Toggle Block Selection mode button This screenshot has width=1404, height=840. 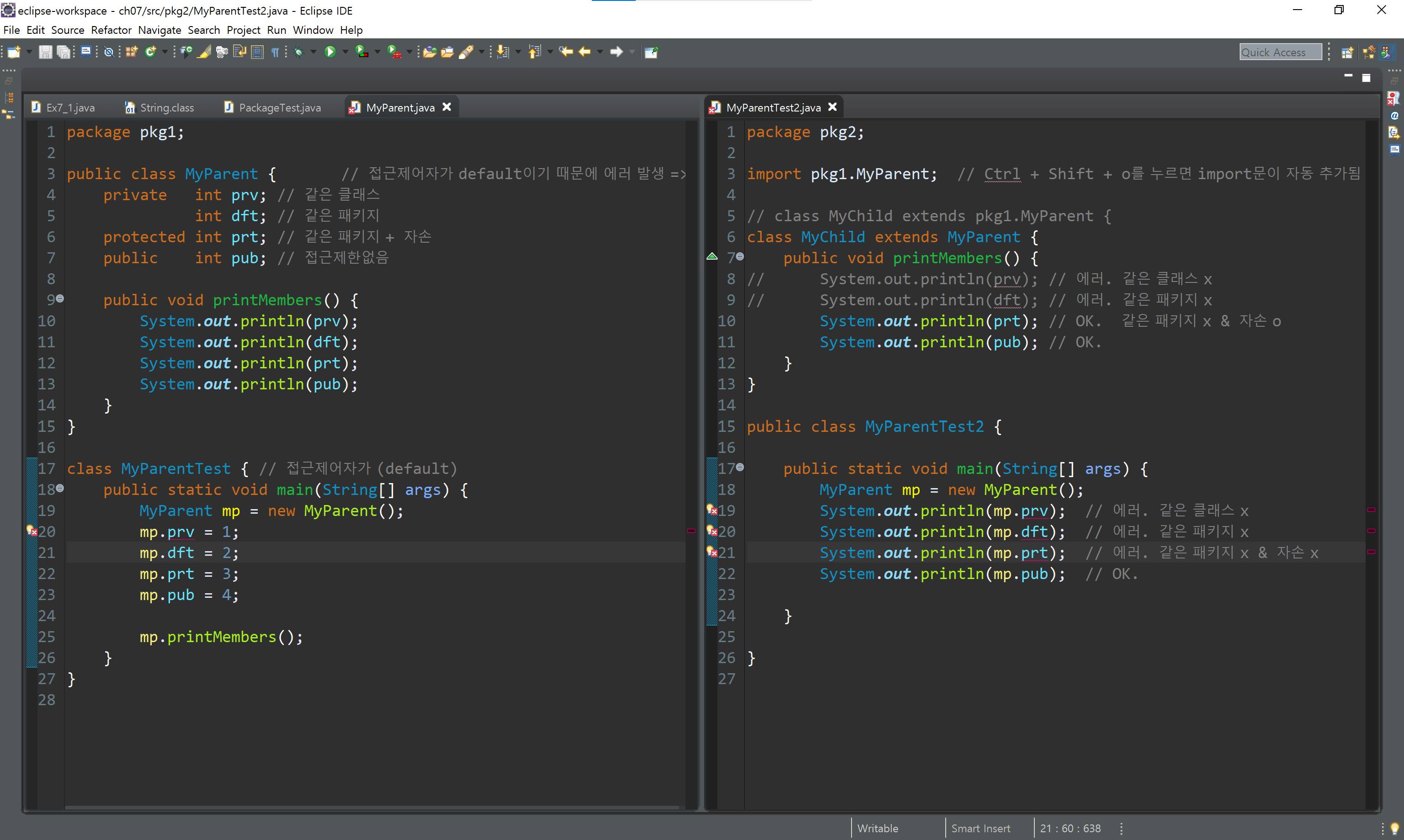(x=257, y=52)
